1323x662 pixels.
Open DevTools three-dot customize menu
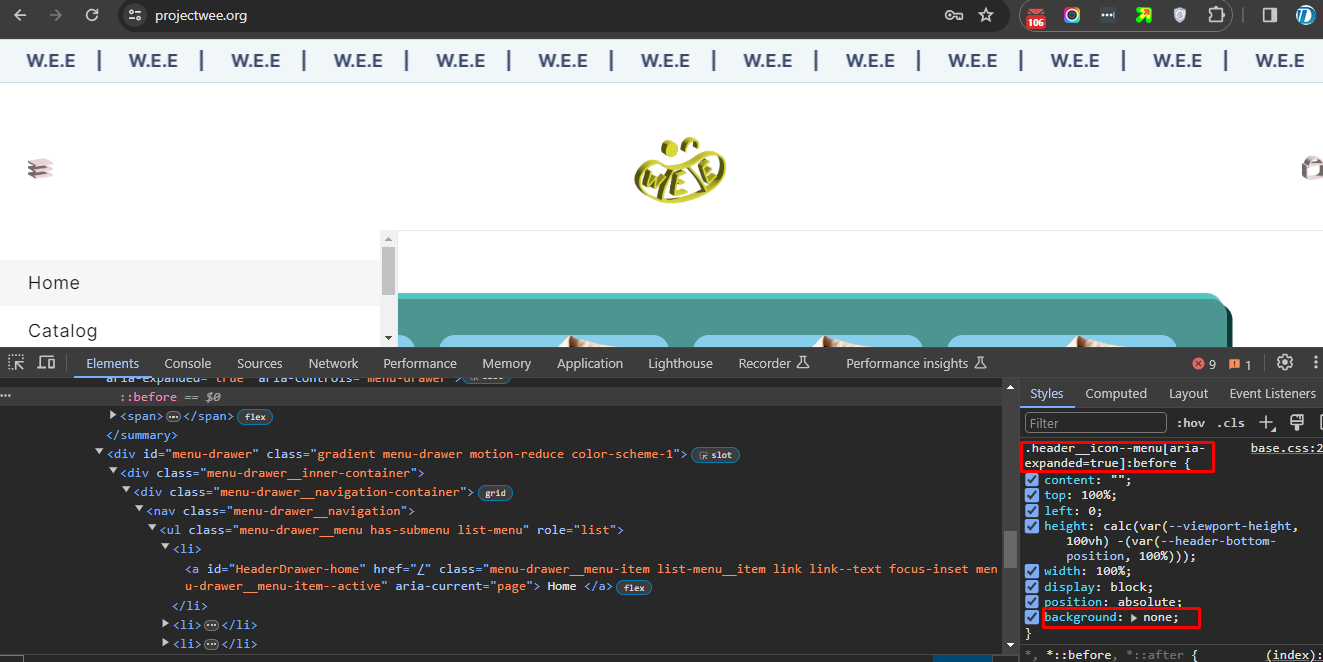click(1316, 363)
